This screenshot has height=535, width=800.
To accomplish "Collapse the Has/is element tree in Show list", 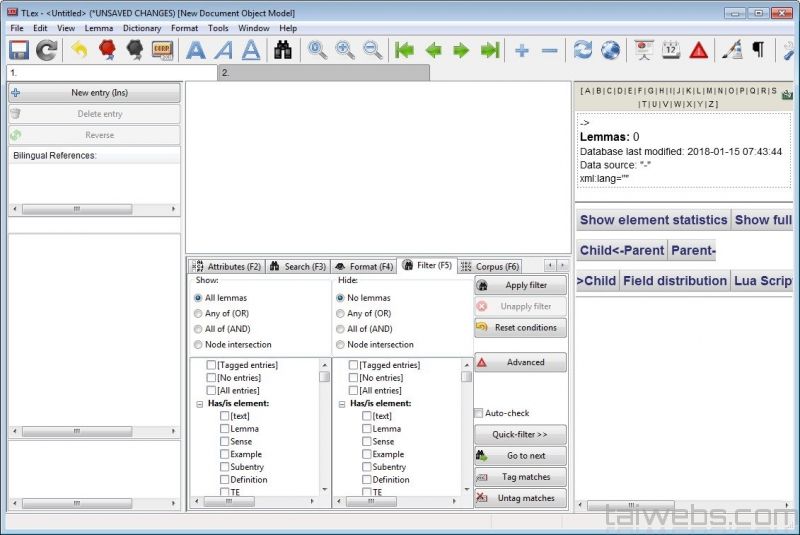I will [x=199, y=404].
